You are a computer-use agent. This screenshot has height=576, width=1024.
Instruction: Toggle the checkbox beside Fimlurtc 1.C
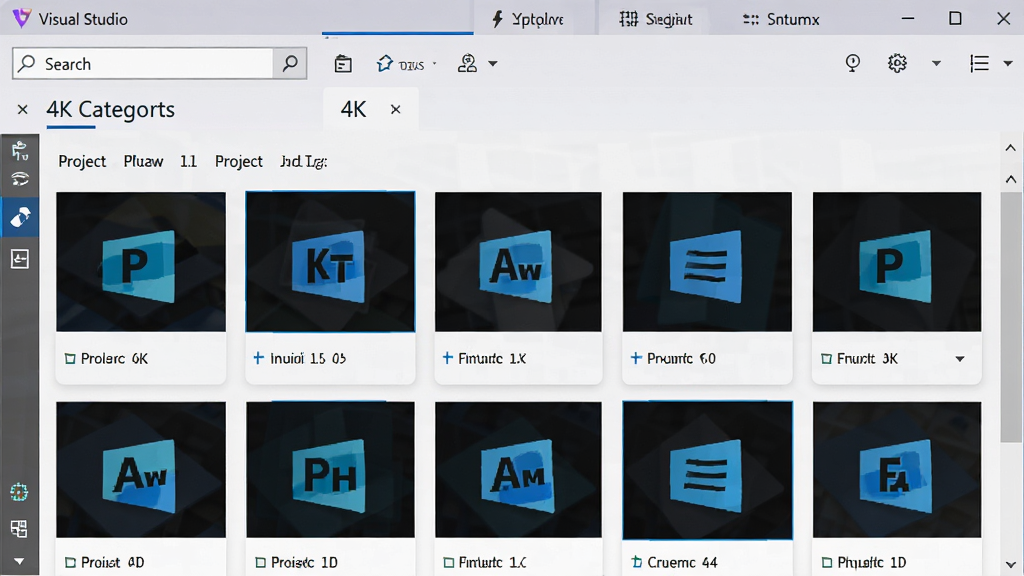click(448, 562)
